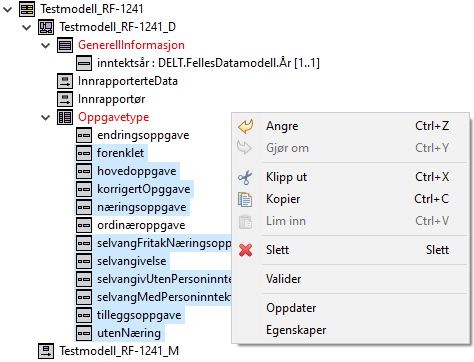Collapse the Oppgavetype enumeration

coord(46,118)
